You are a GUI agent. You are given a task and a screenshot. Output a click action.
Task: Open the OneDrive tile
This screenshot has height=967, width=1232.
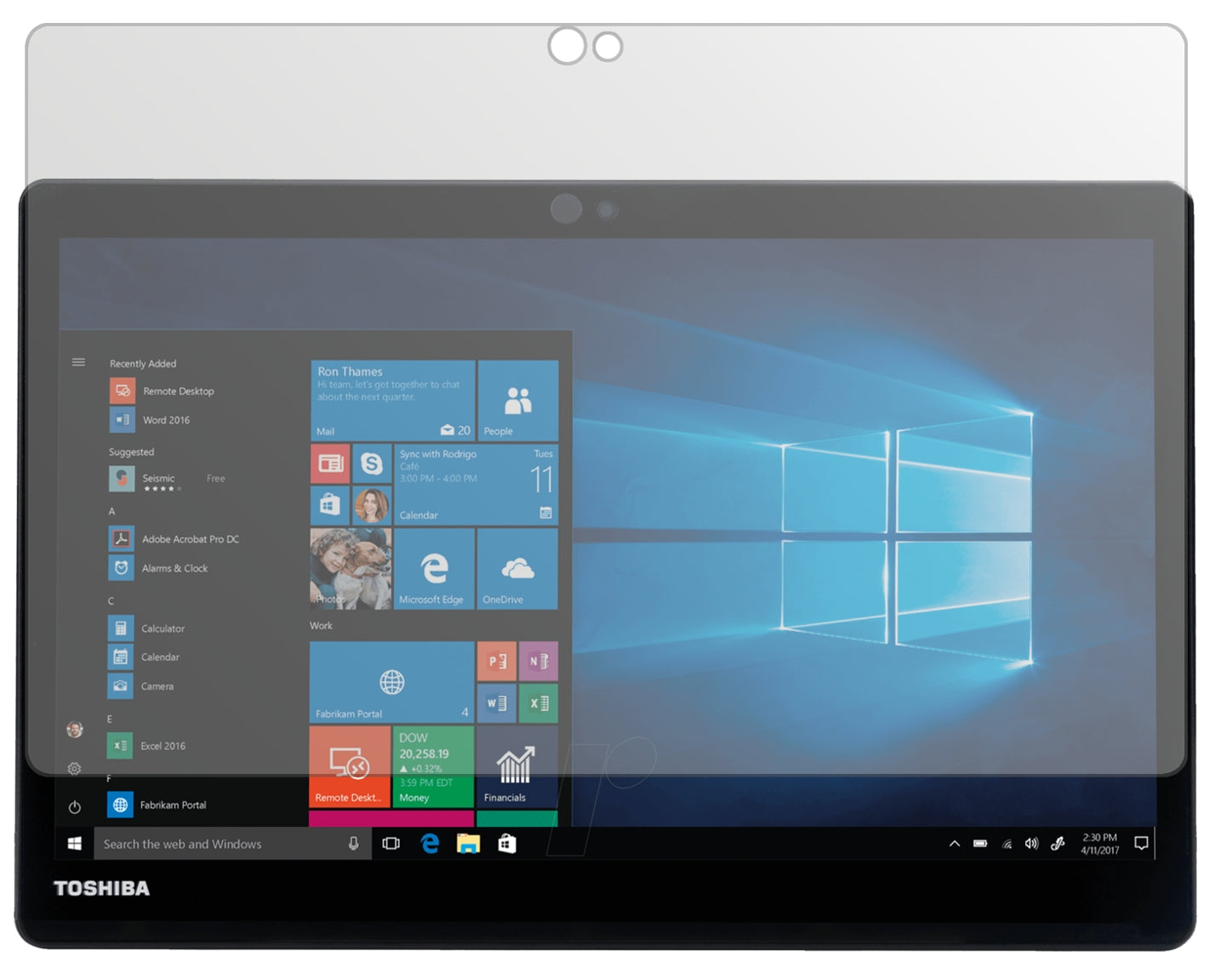click(517, 568)
